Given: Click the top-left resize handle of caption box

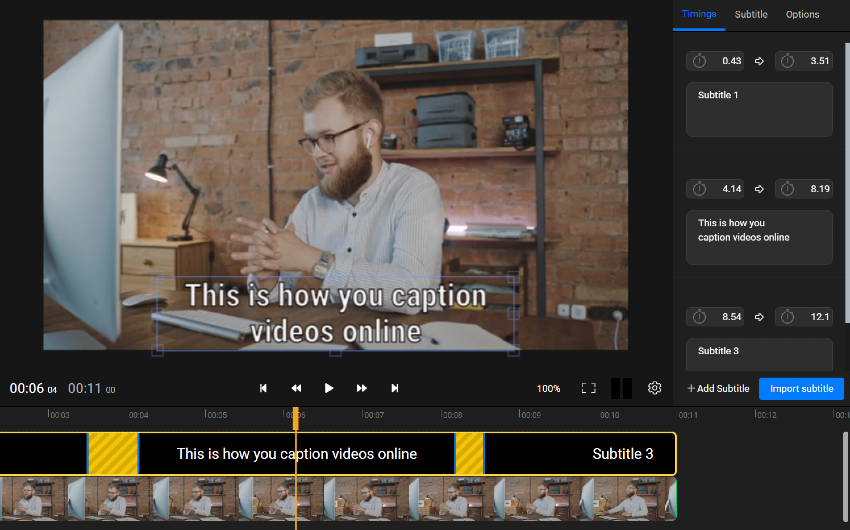Looking at the screenshot, I should 157,278.
